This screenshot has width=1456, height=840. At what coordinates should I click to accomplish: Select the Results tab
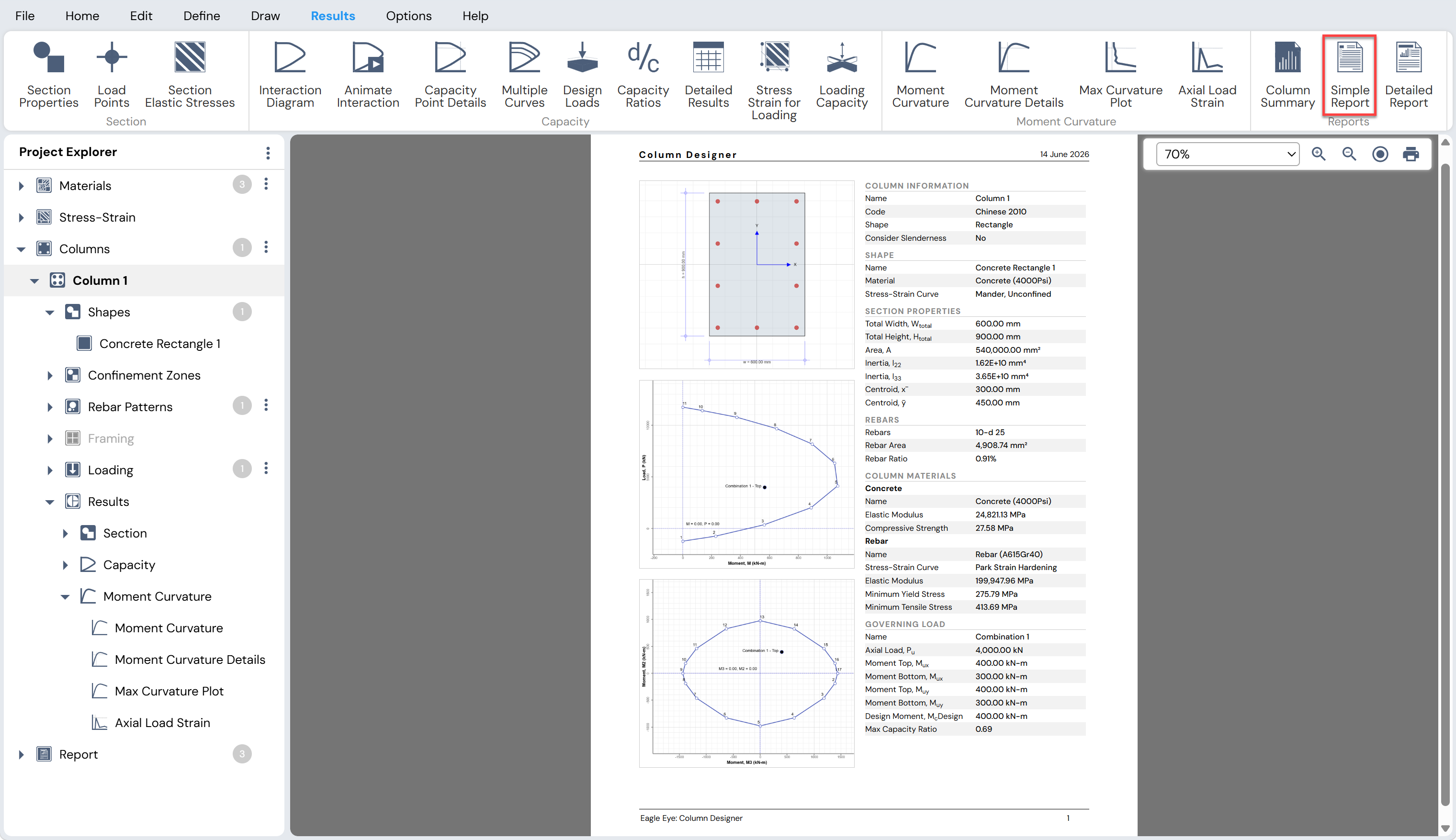332,16
